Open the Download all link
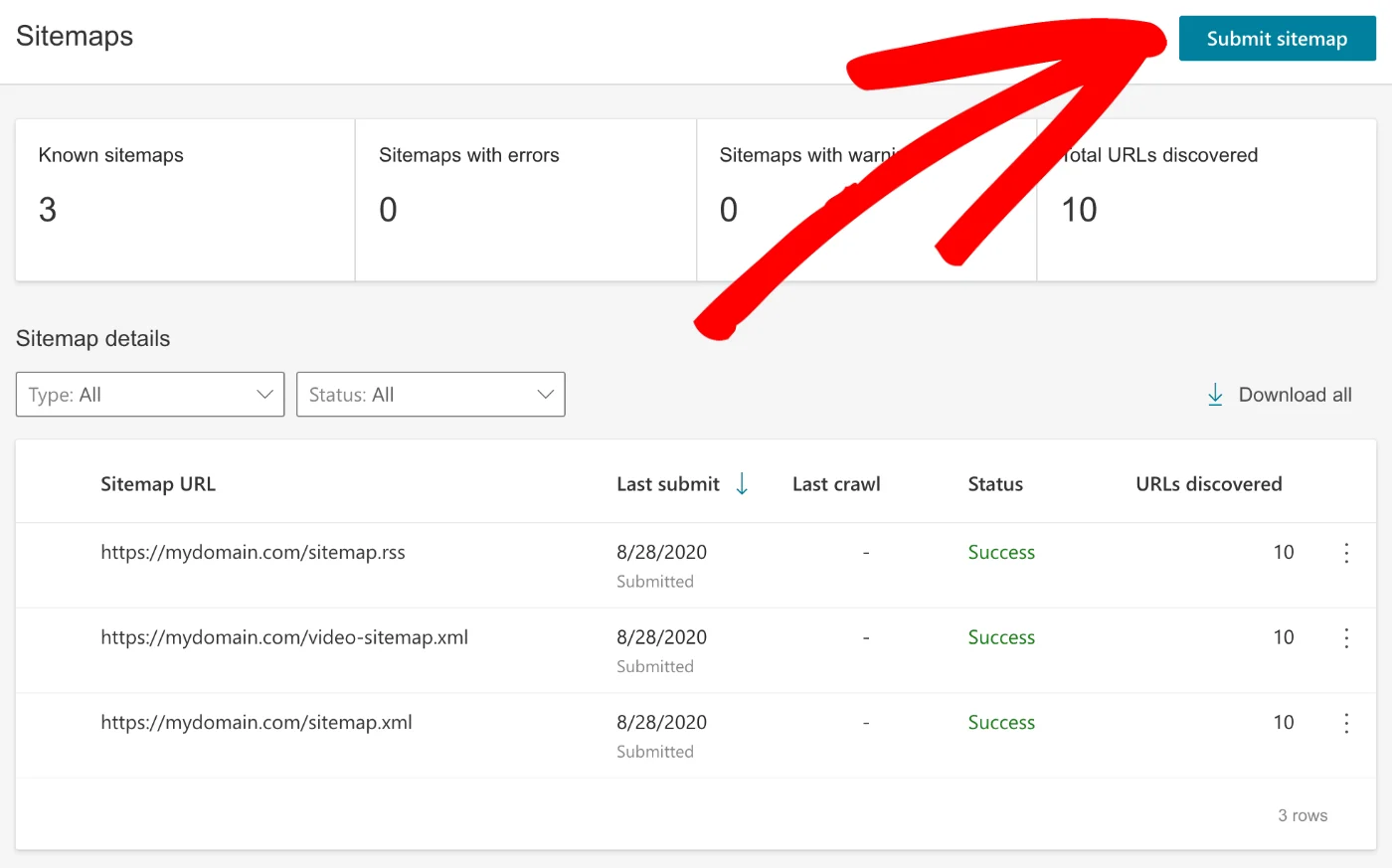Image resolution: width=1392 pixels, height=868 pixels. (1295, 394)
